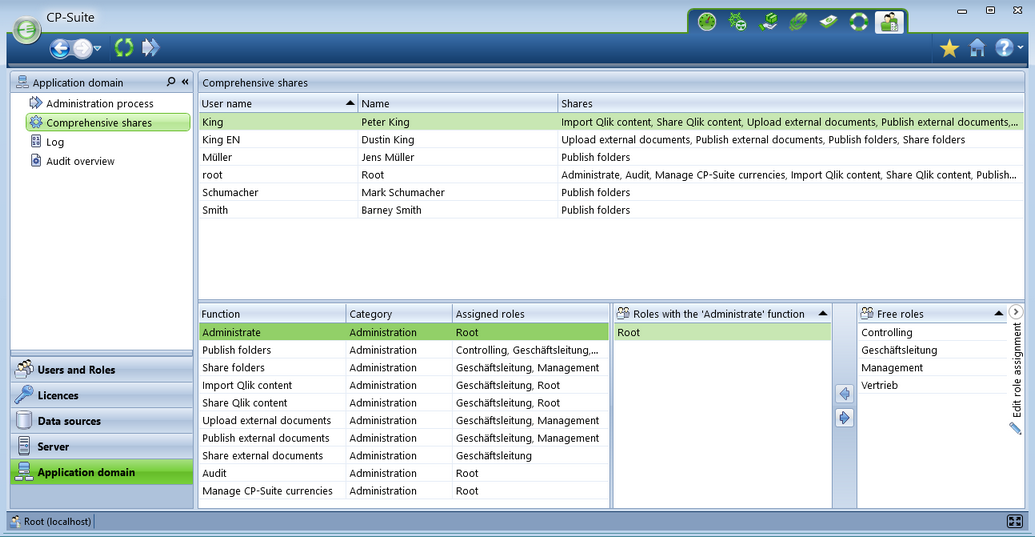Collapse the Edit role assignment side panel

[1016, 312]
